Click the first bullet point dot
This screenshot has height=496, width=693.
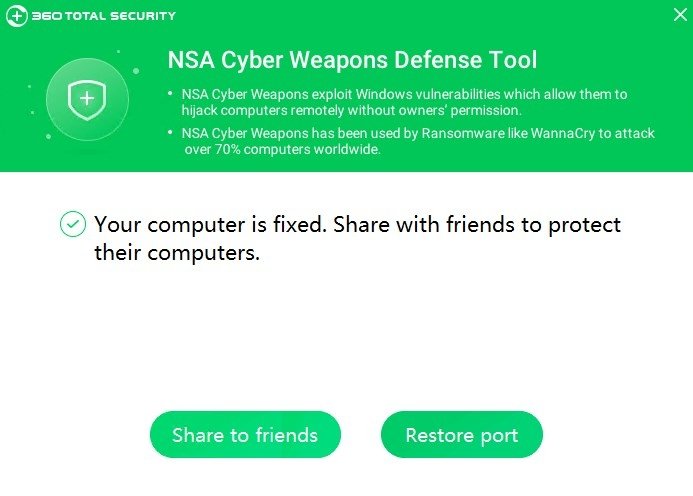[x=170, y=93]
